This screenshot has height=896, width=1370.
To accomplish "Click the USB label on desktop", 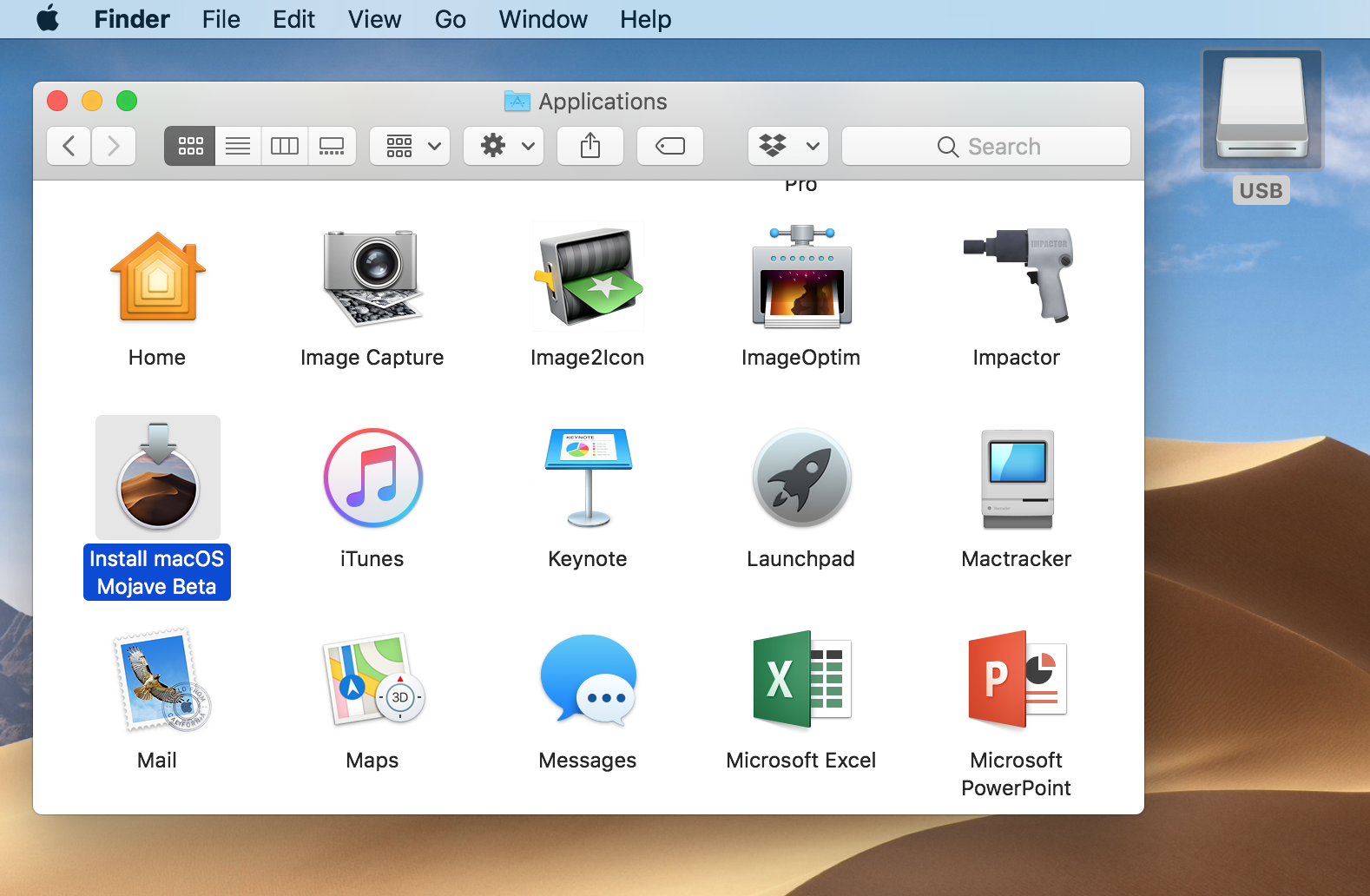I will (1261, 190).
